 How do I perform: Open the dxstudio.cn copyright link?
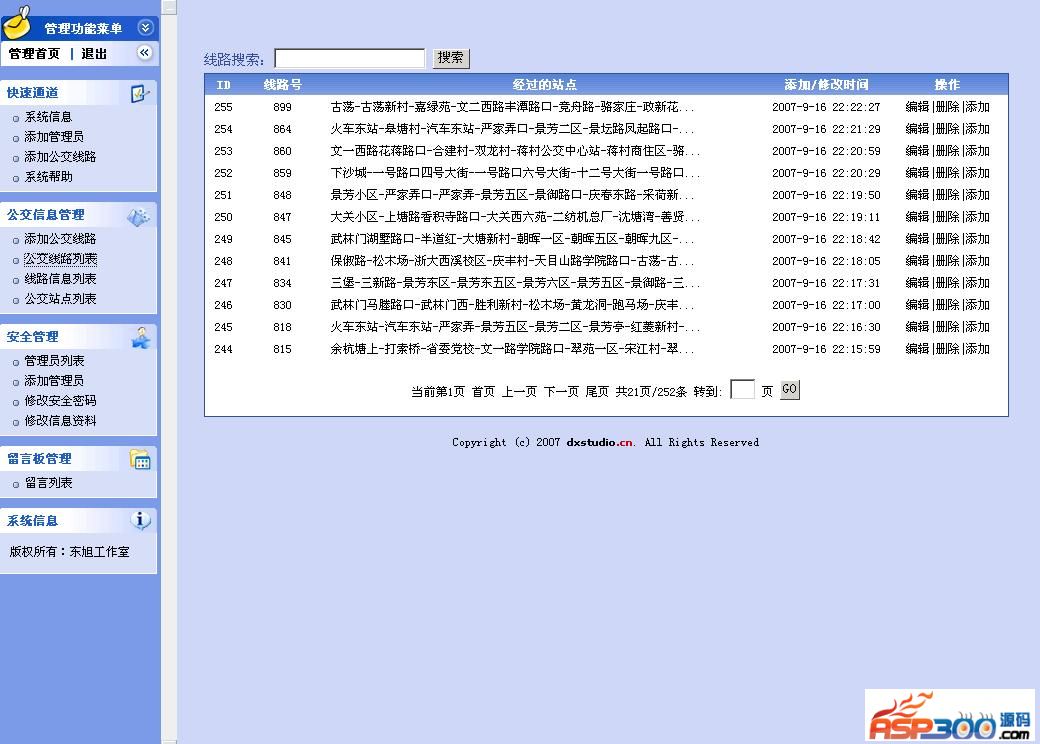(600, 442)
